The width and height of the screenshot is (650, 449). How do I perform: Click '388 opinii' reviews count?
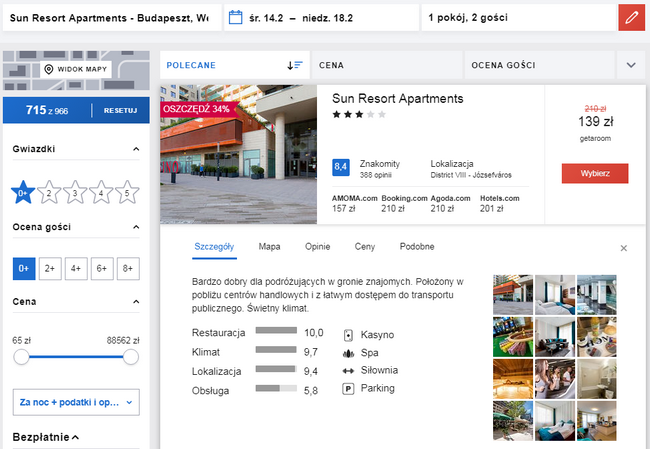point(376,175)
